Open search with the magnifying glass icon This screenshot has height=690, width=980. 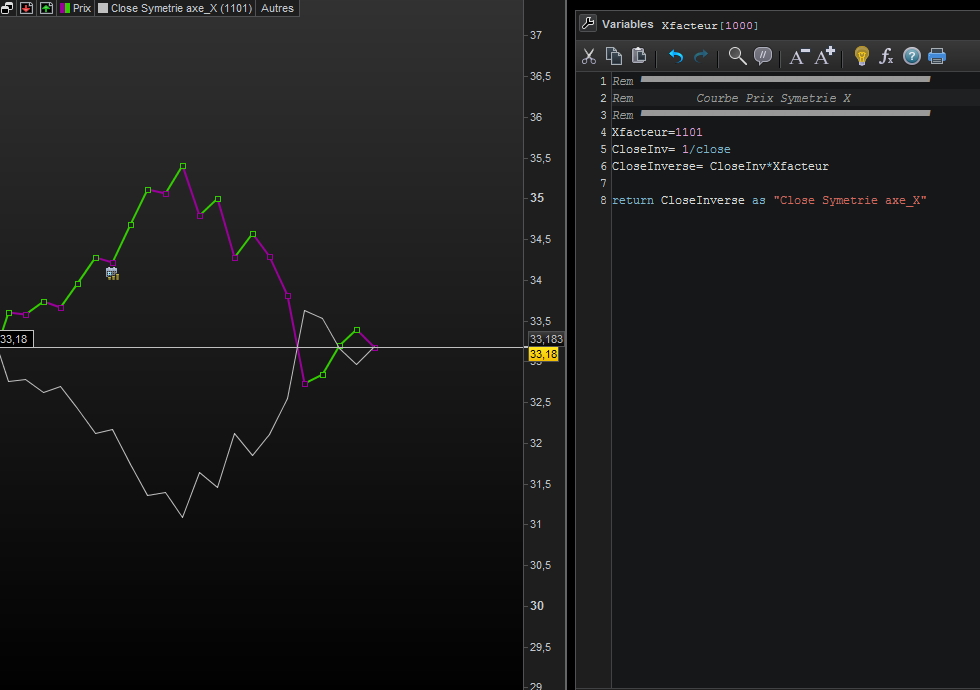pyautogui.click(x=738, y=56)
